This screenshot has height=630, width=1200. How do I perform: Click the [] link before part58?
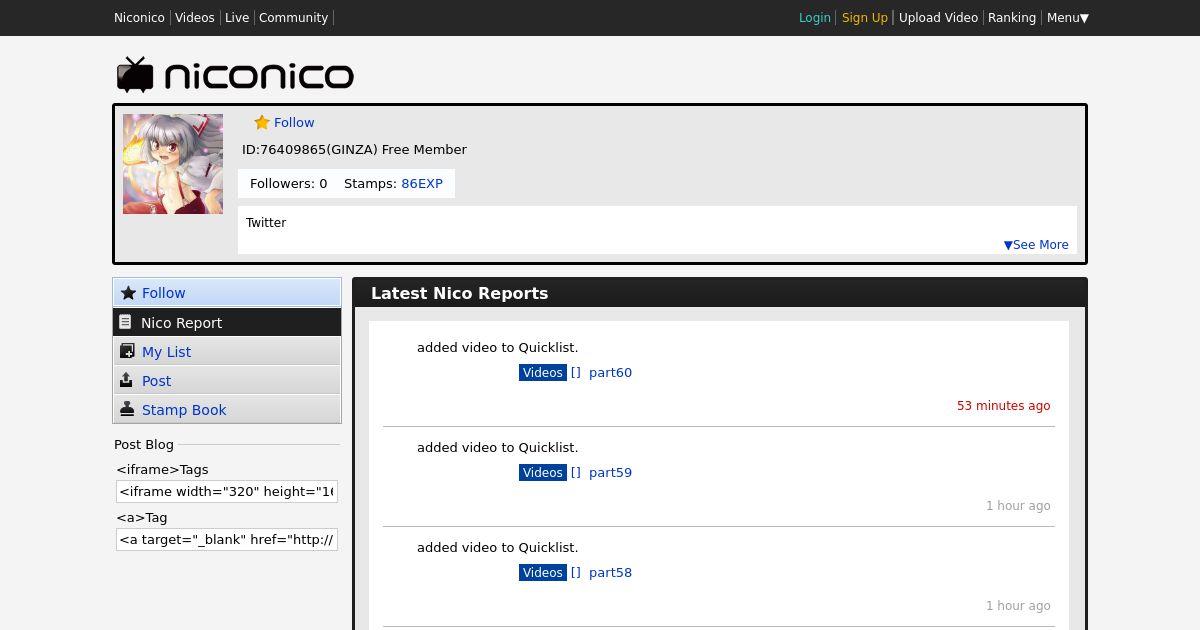[576, 573]
